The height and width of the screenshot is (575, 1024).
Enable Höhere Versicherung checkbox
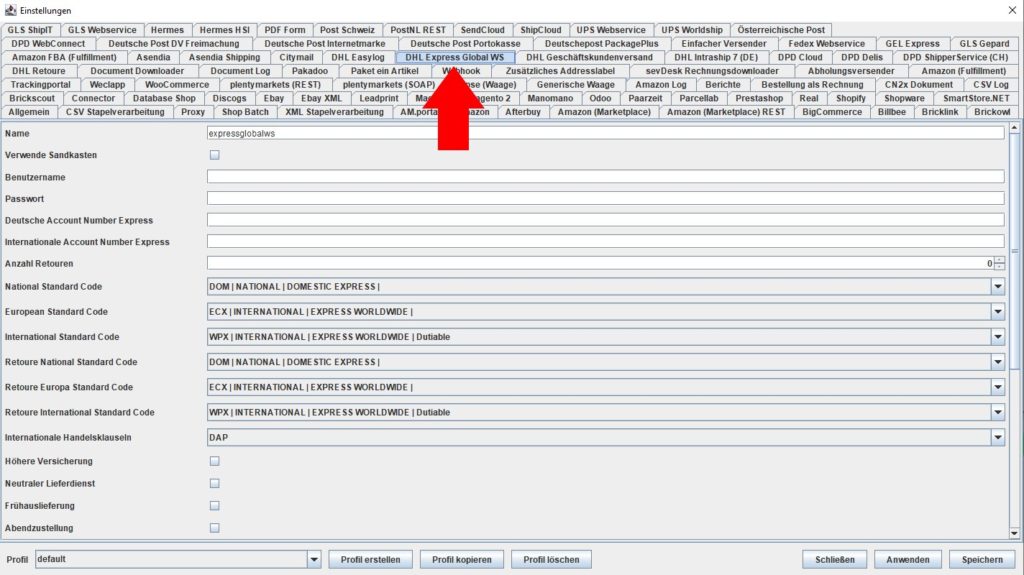[x=214, y=461]
